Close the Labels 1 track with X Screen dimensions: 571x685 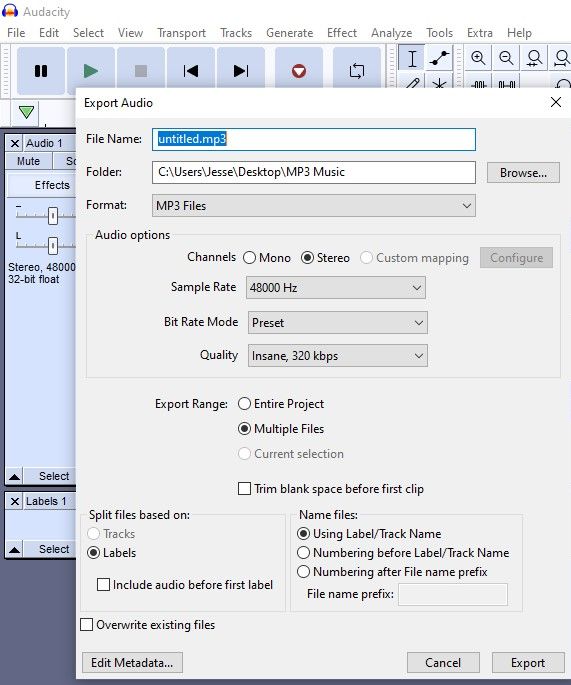[x=14, y=501]
